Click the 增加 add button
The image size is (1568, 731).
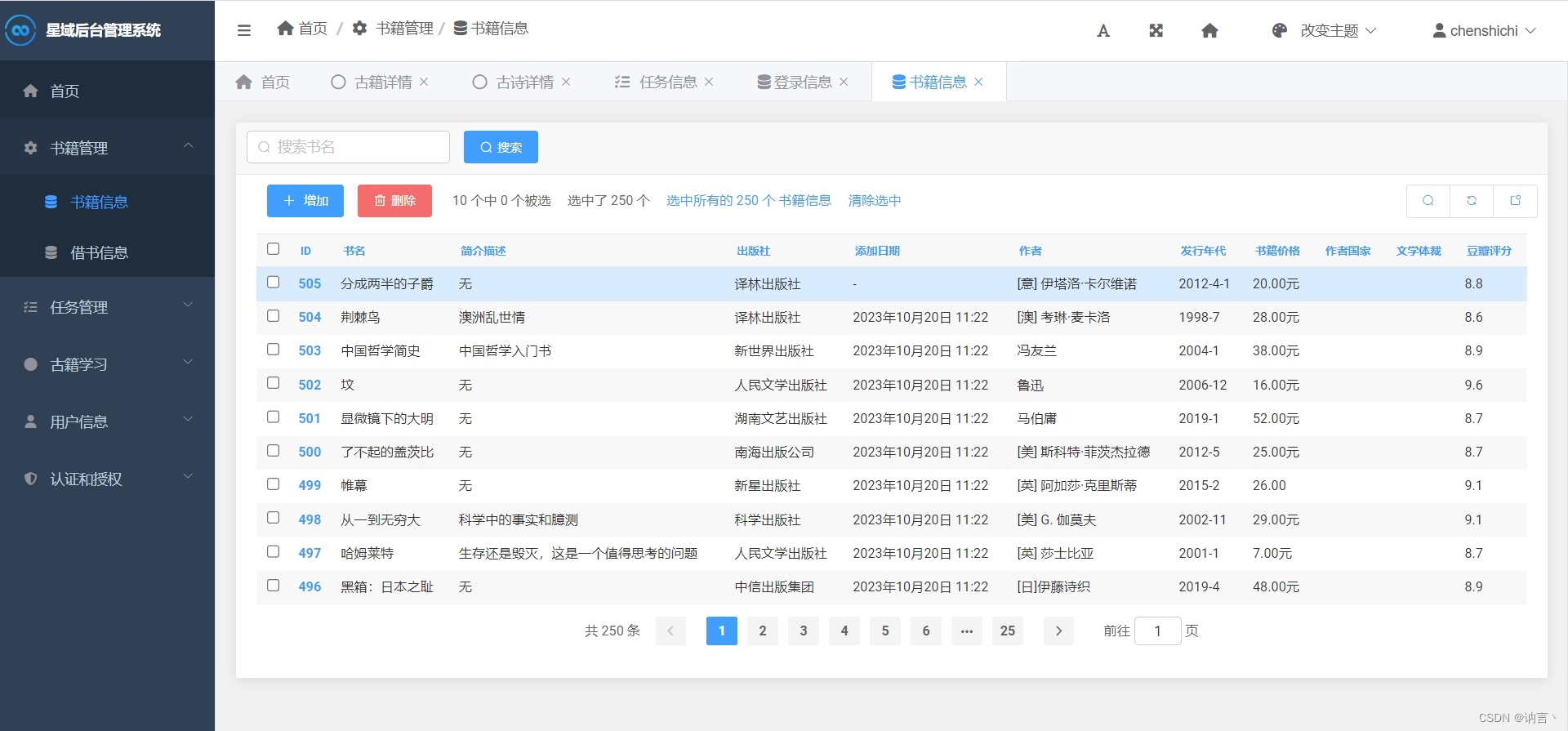pyautogui.click(x=305, y=201)
